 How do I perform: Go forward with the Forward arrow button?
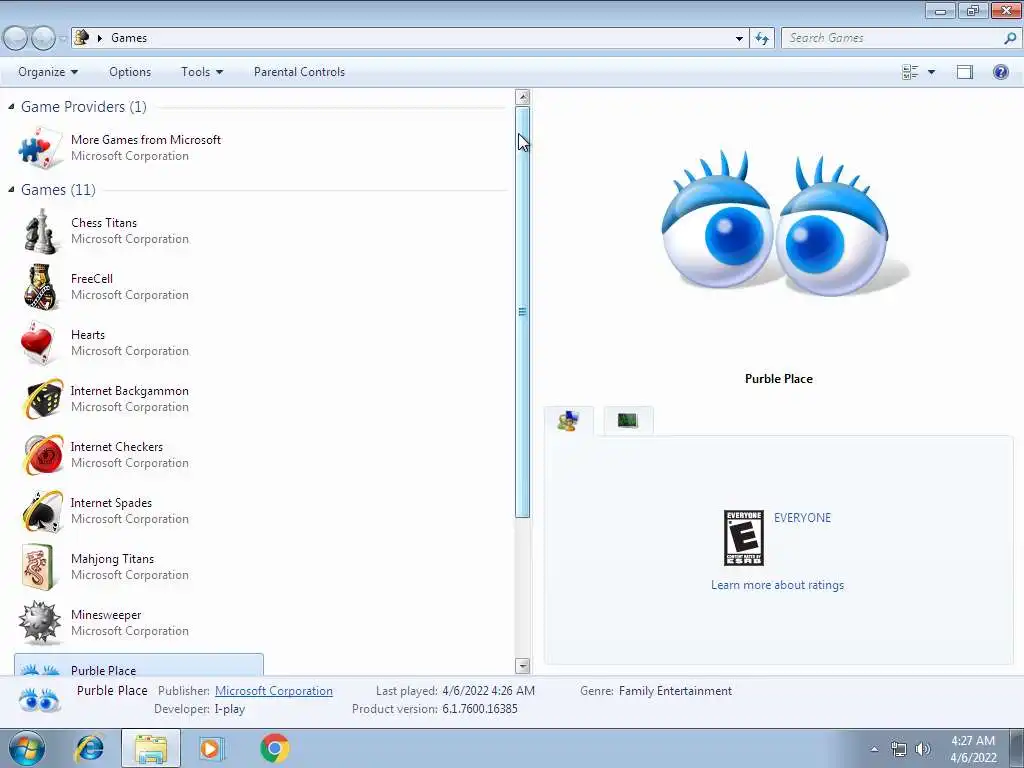pos(43,39)
